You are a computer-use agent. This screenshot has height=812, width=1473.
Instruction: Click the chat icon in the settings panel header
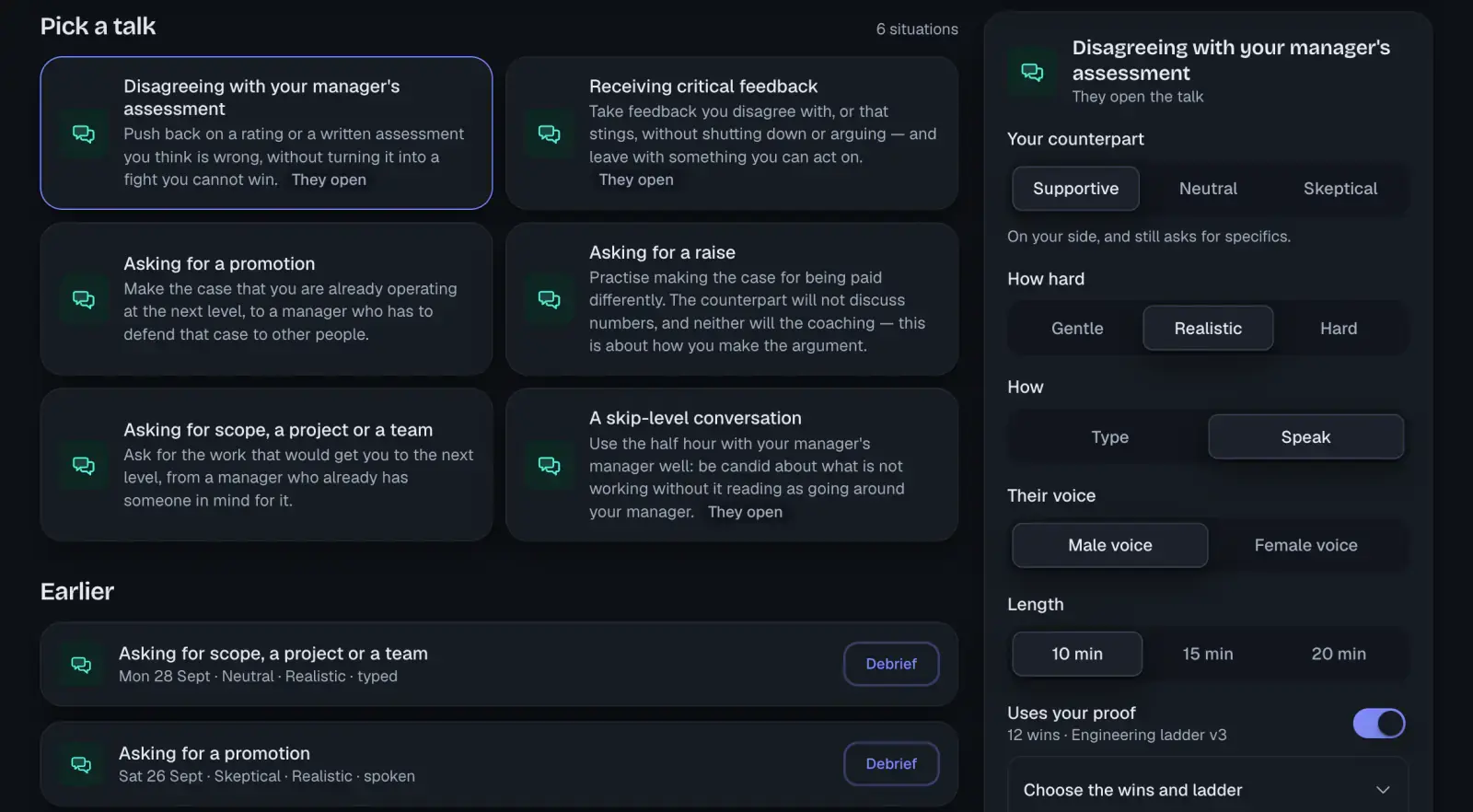point(1032,72)
